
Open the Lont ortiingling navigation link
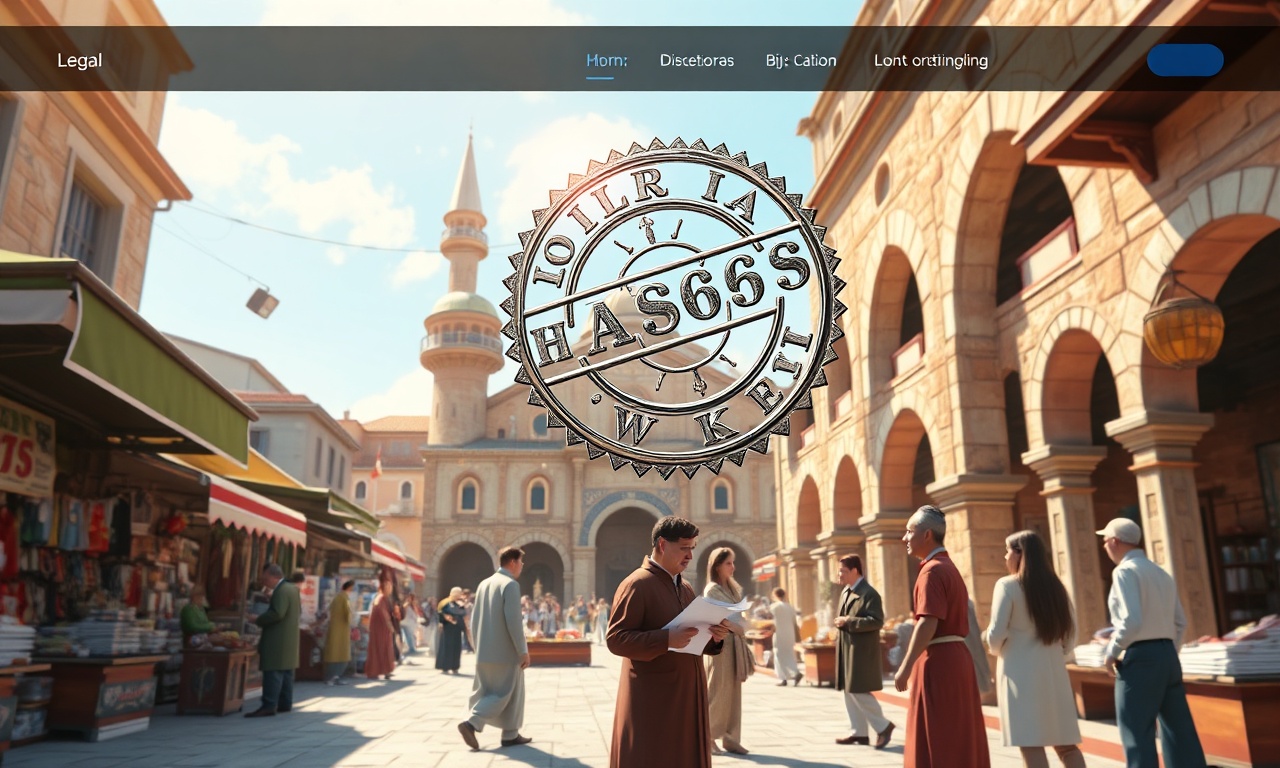click(931, 60)
